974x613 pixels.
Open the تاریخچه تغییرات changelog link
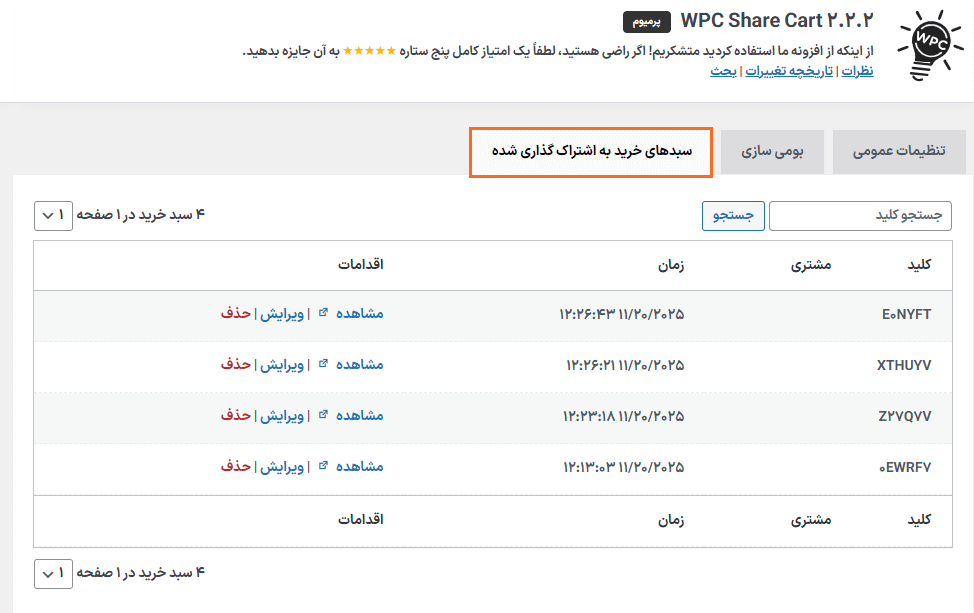(x=789, y=70)
